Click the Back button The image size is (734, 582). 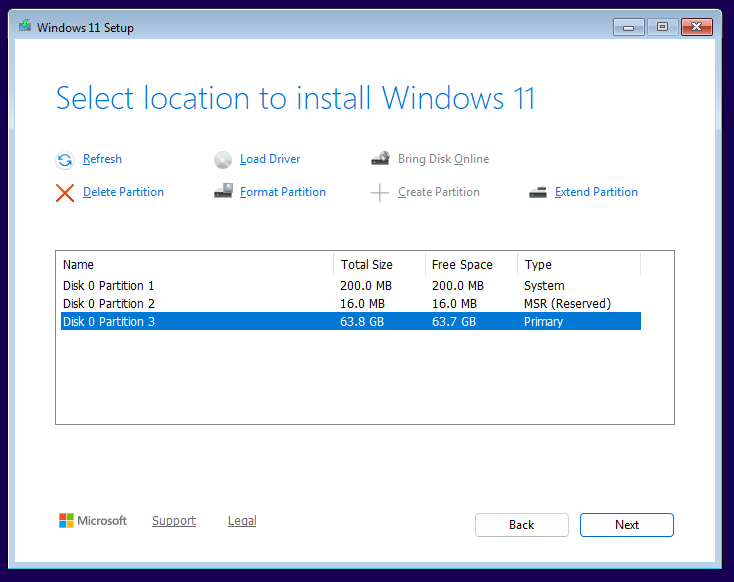522,525
